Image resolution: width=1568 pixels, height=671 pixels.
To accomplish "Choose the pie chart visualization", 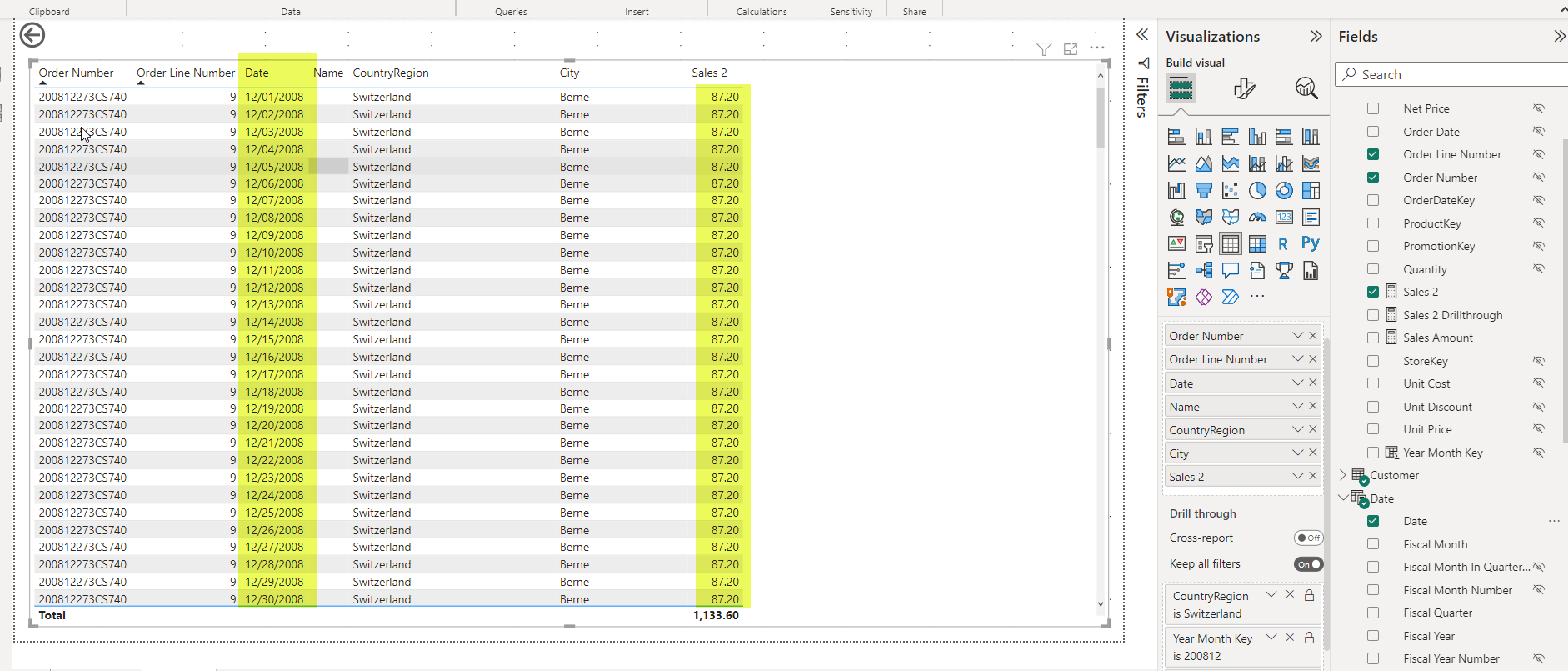I will (1257, 191).
